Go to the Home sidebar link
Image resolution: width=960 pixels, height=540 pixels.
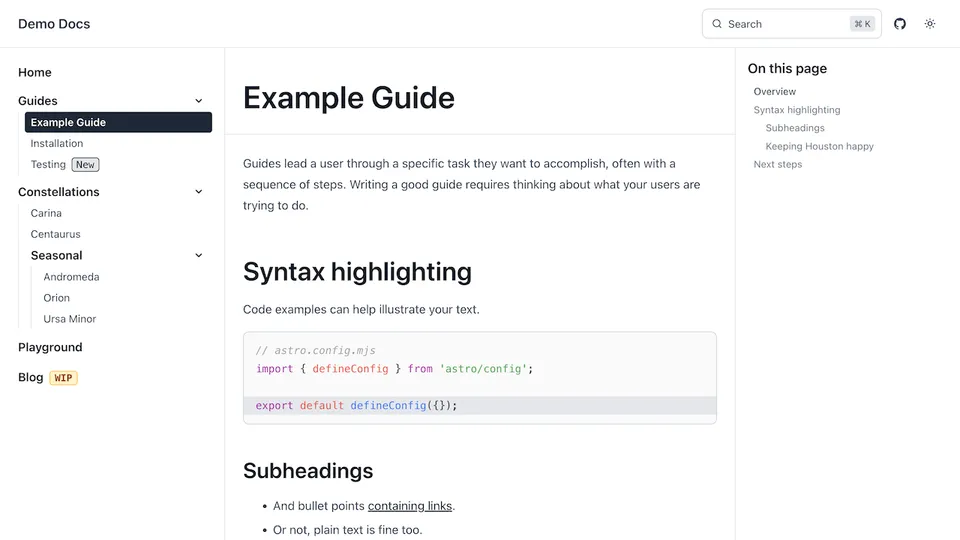35,73
